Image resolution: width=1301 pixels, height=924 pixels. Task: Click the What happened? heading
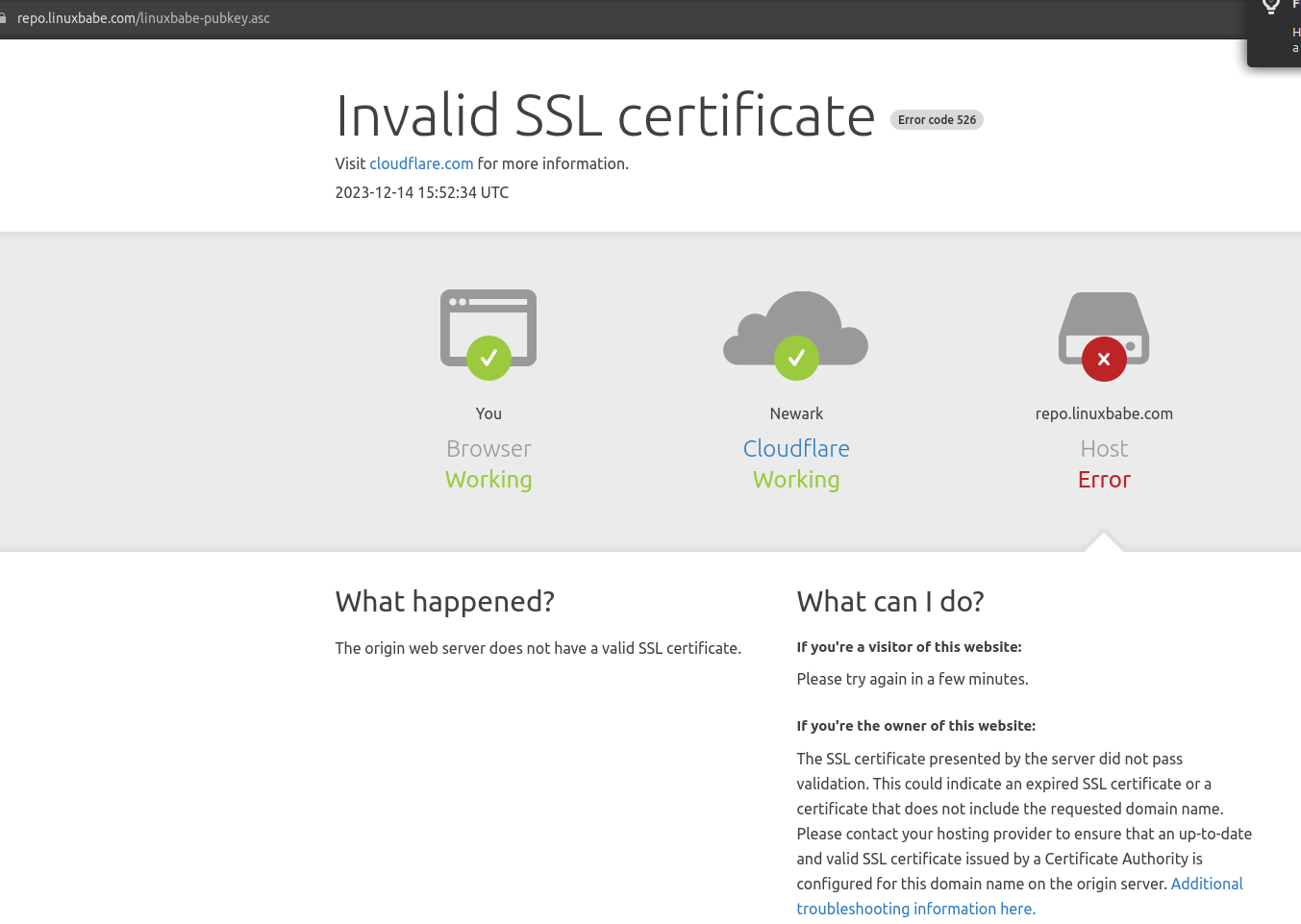[x=444, y=602]
